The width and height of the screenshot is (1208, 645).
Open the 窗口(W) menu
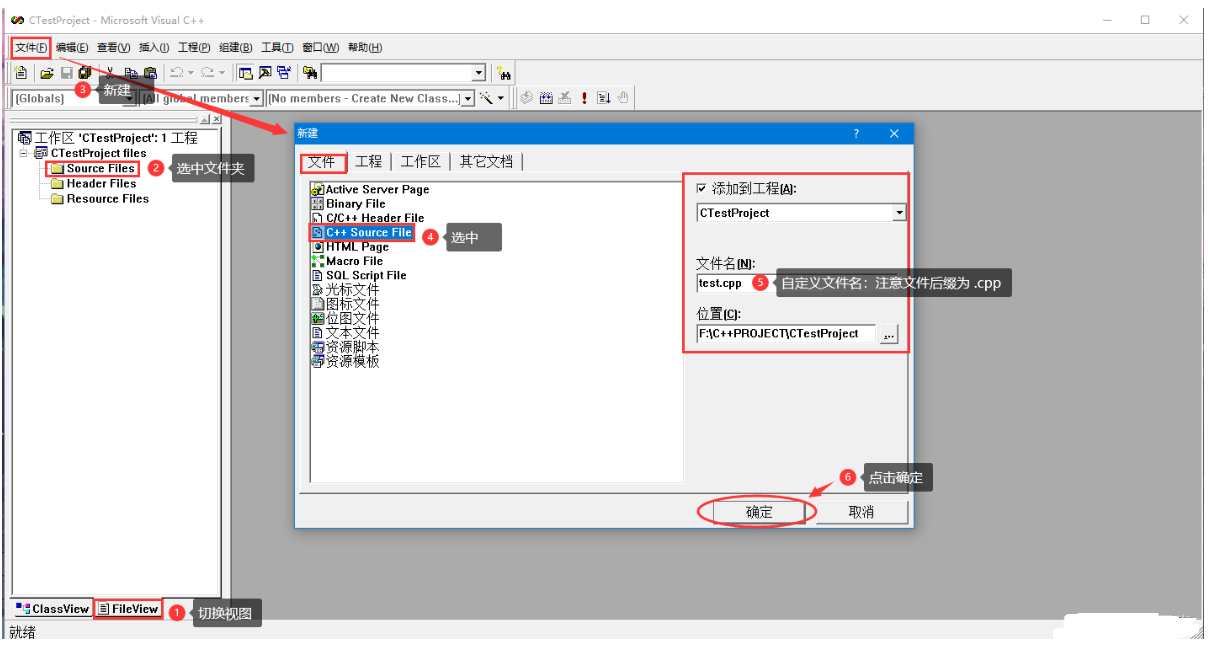320,47
